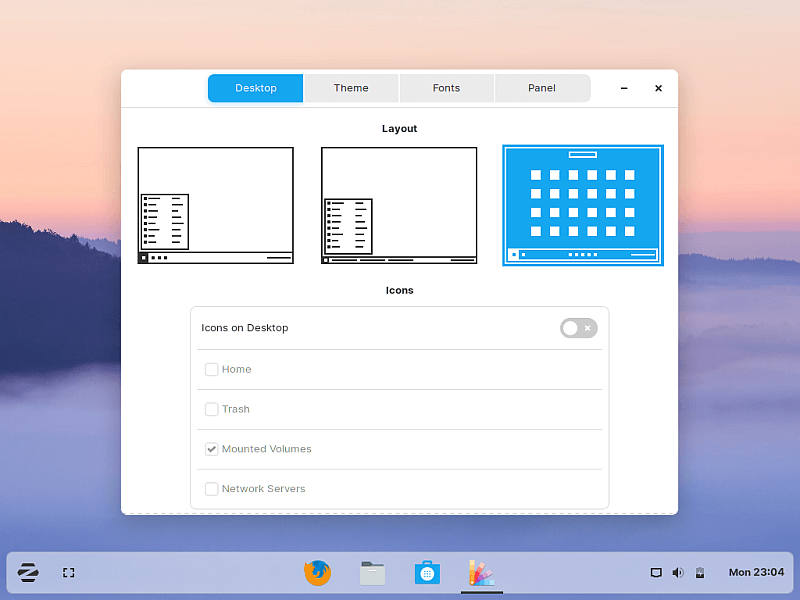Open the Zorin menu in the taskbar

click(x=27, y=572)
